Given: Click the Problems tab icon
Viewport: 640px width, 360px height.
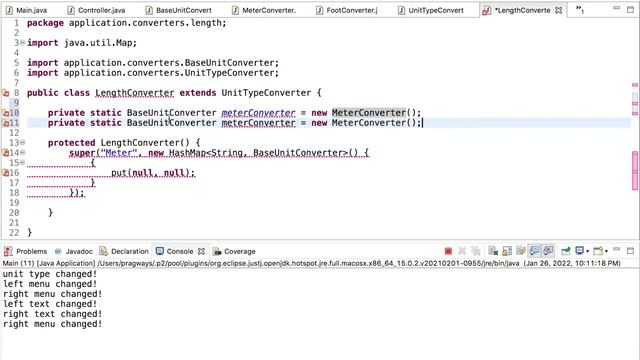Looking at the screenshot, I should pos(8,251).
